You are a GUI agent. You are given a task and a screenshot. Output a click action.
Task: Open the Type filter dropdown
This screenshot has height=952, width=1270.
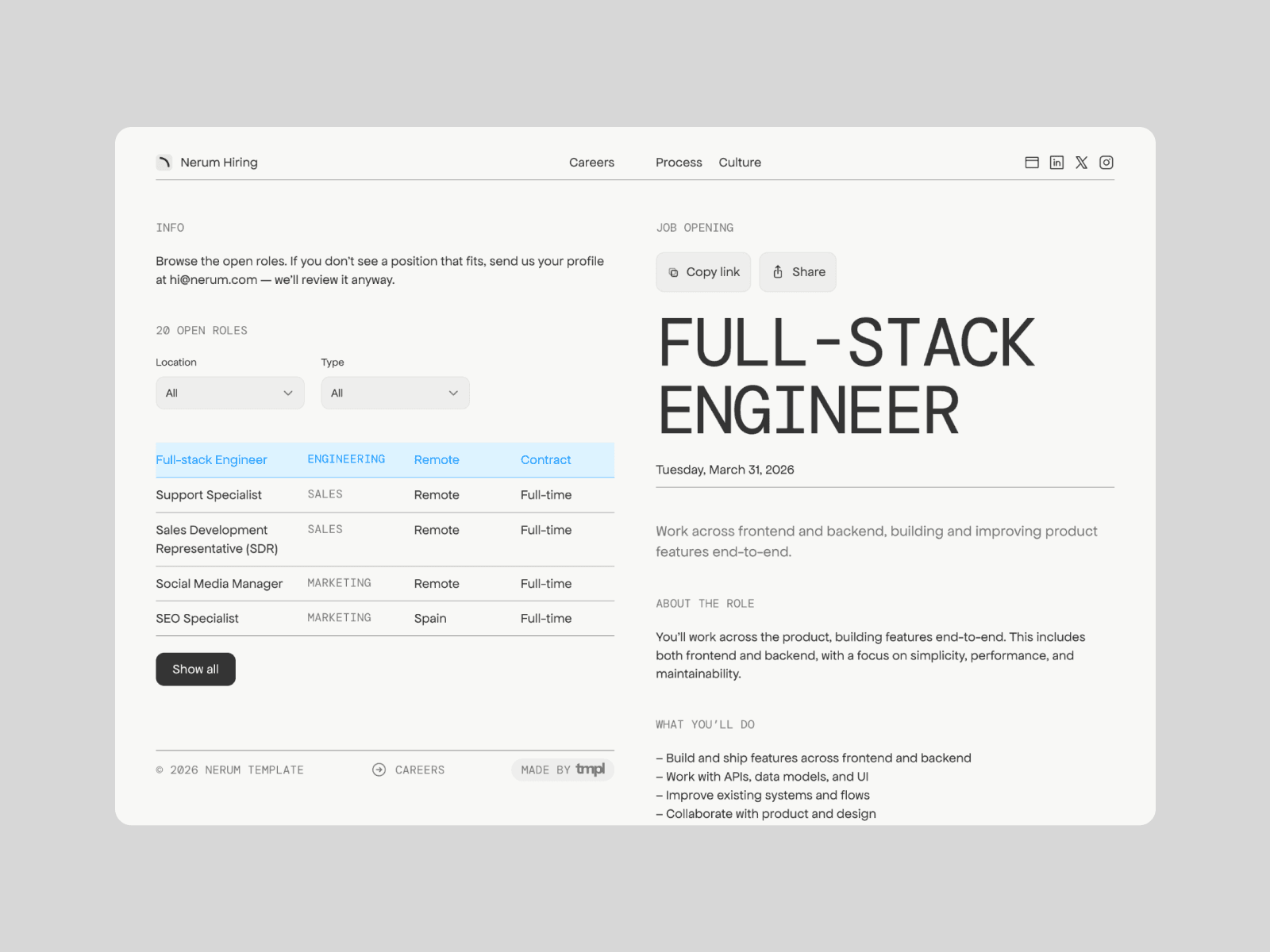point(394,393)
